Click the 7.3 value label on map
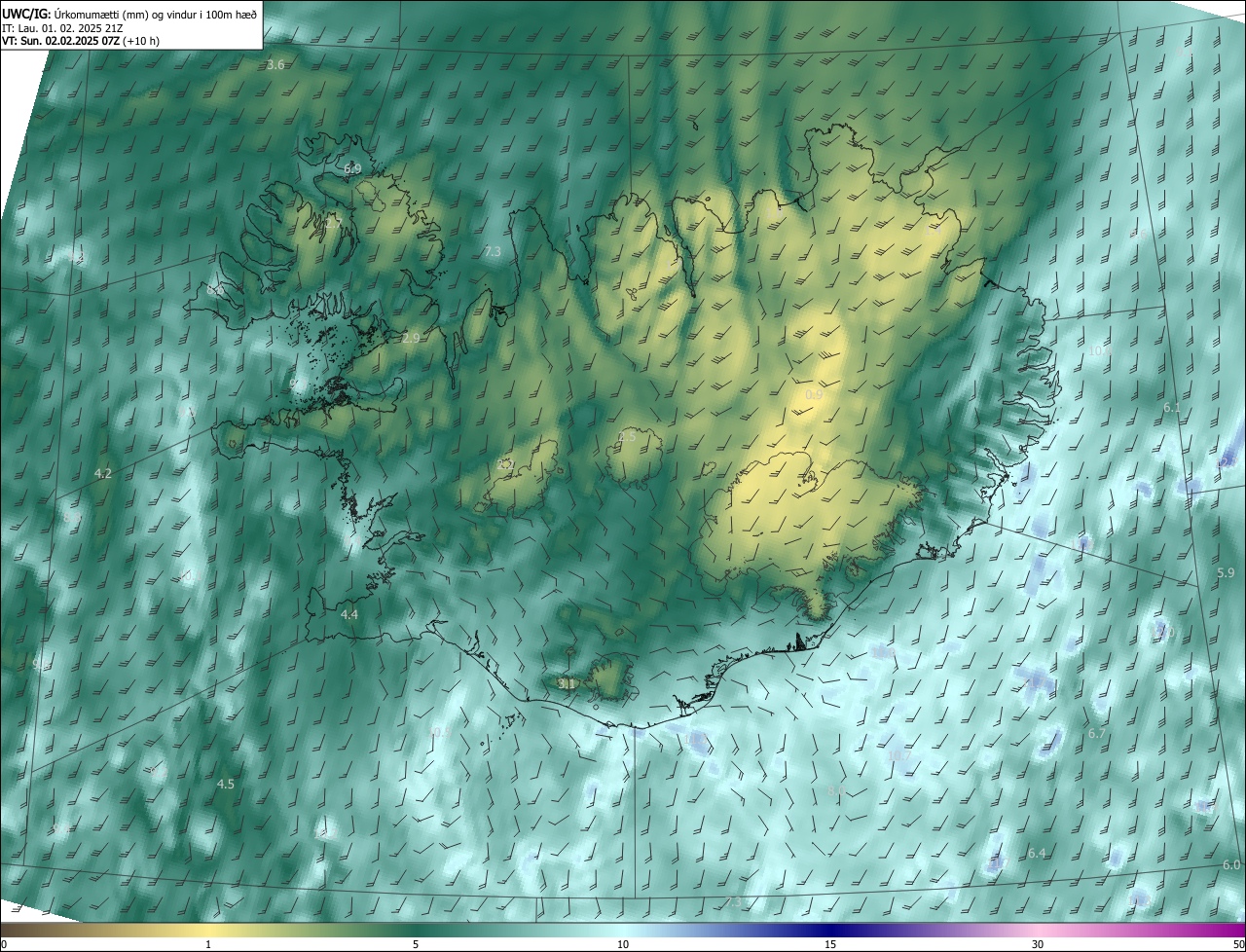1246x952 pixels. coord(493,251)
